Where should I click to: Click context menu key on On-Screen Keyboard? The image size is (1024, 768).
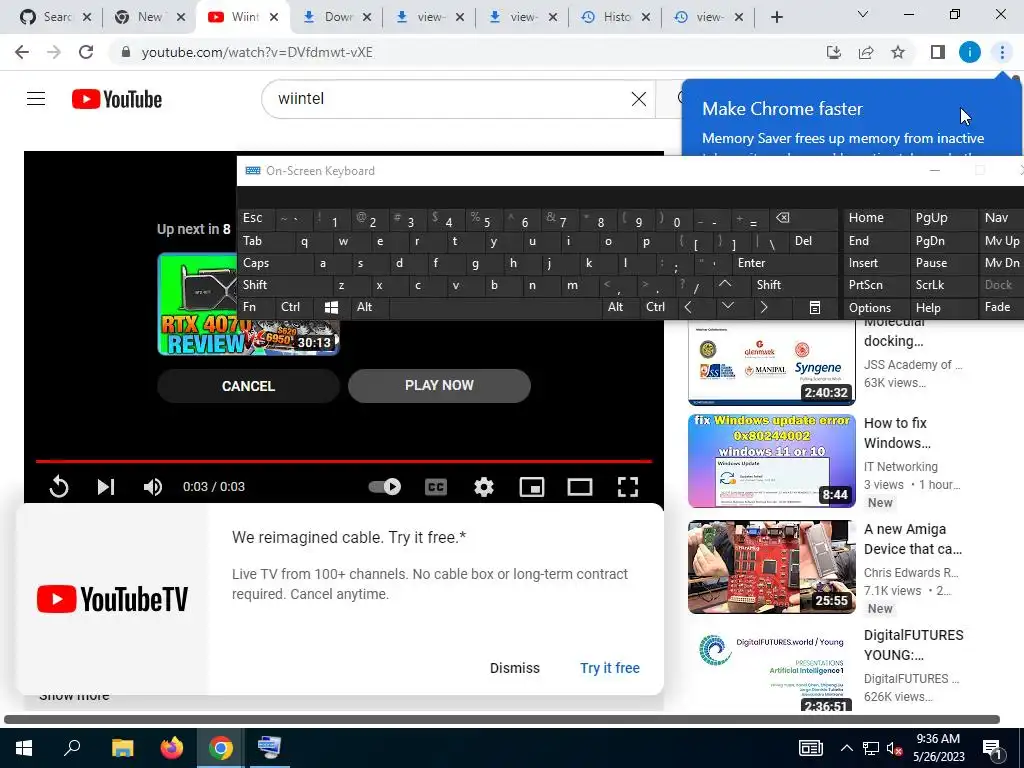(x=814, y=308)
